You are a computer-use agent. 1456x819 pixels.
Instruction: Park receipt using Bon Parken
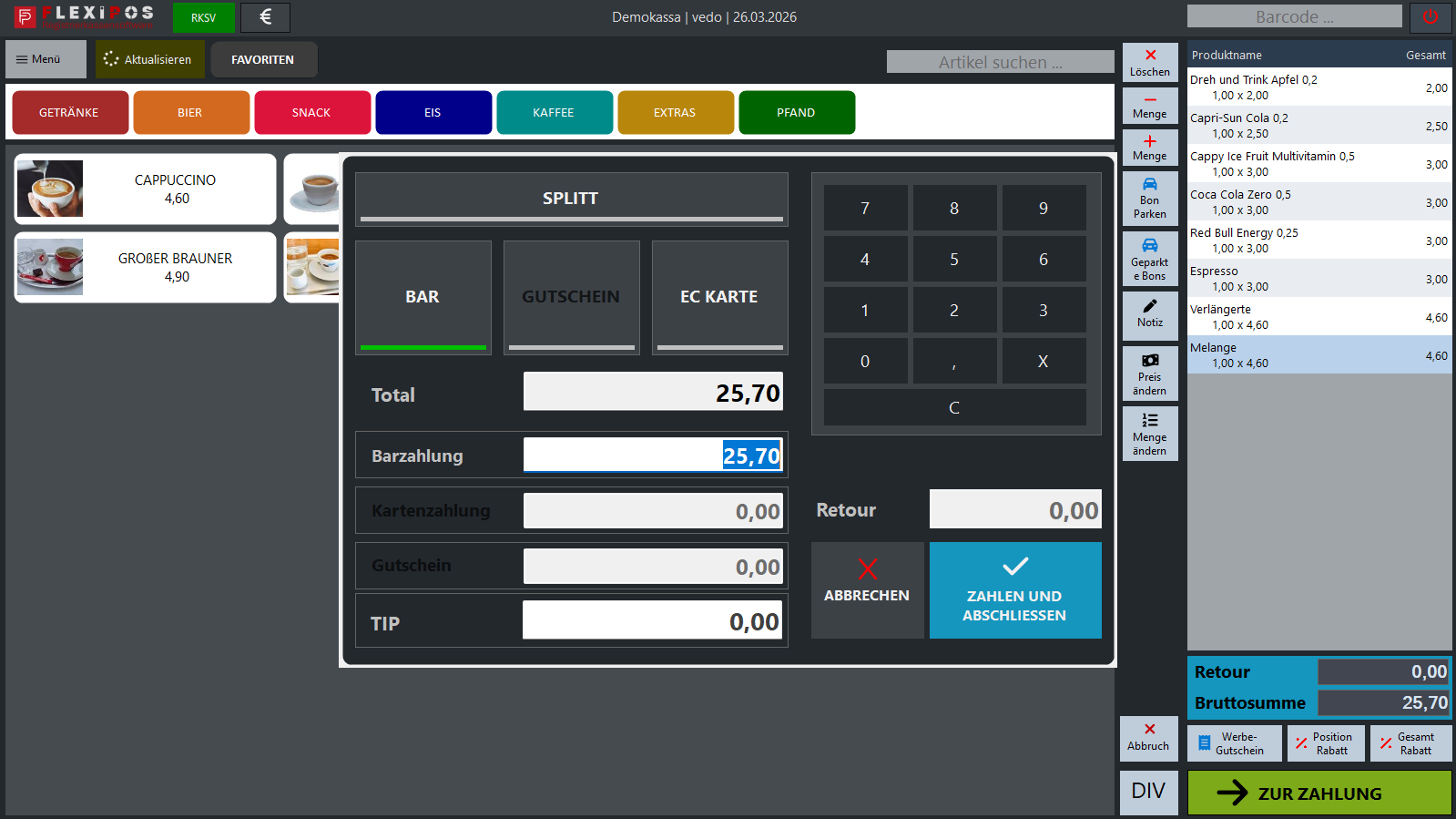1150,198
